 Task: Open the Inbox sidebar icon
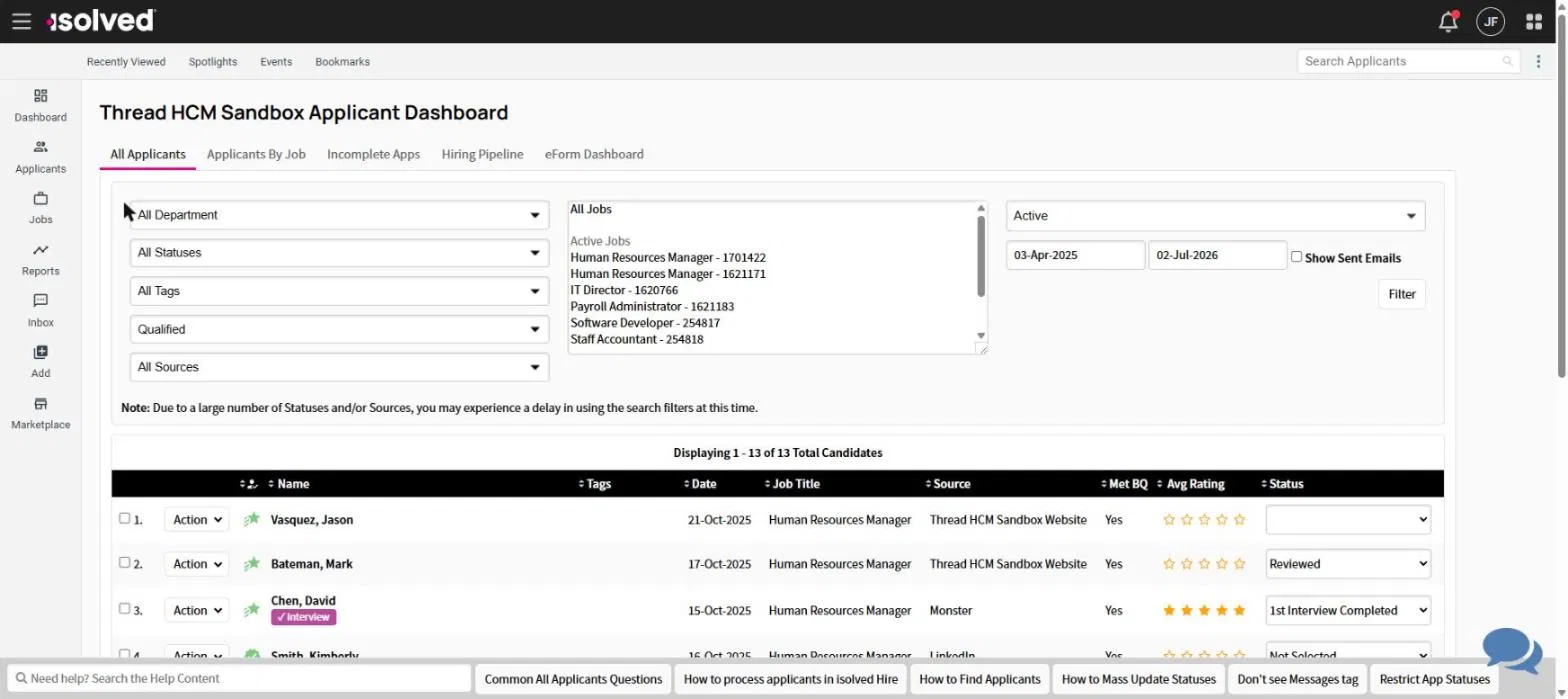41,311
